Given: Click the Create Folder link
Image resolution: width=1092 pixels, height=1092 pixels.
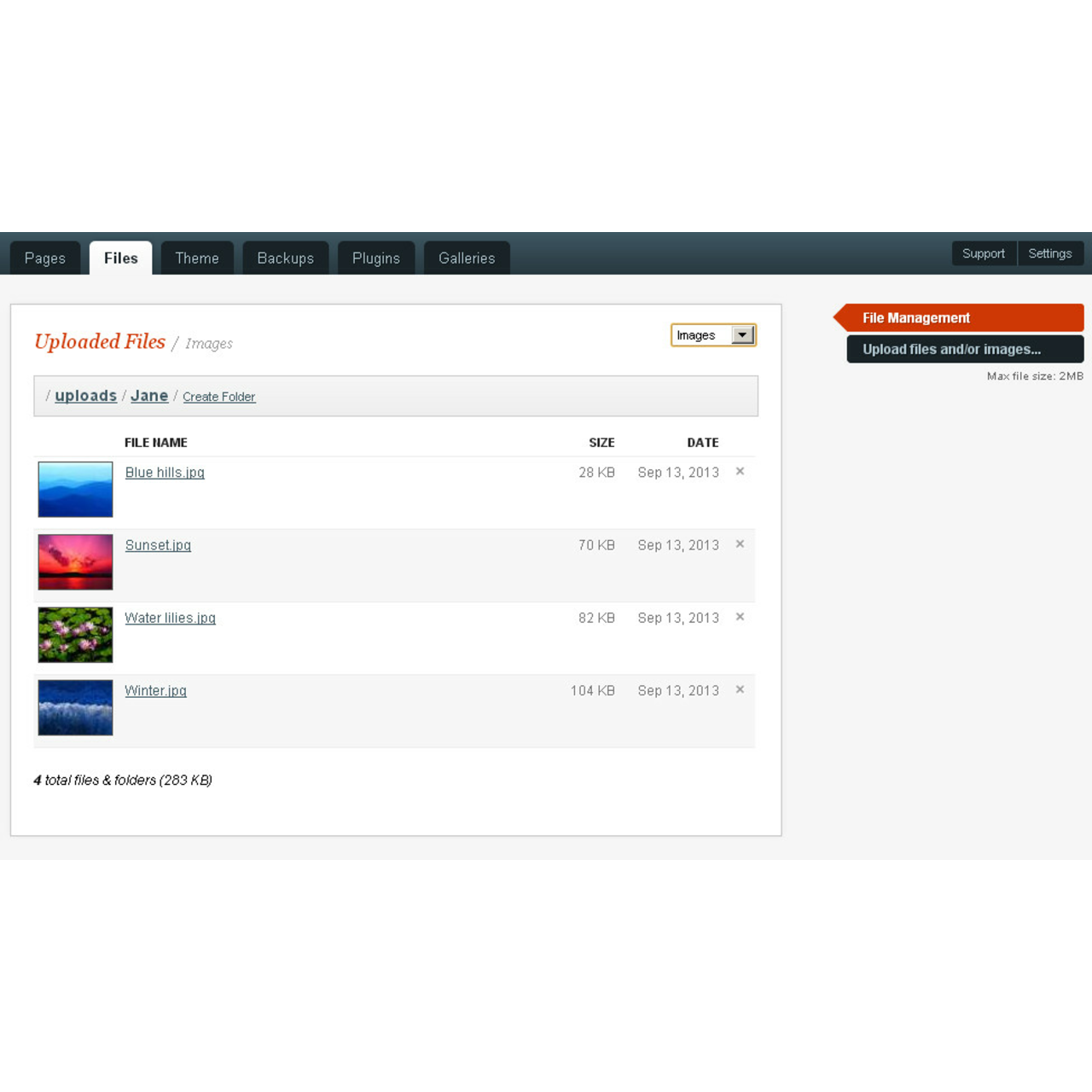Looking at the screenshot, I should tap(219, 396).
